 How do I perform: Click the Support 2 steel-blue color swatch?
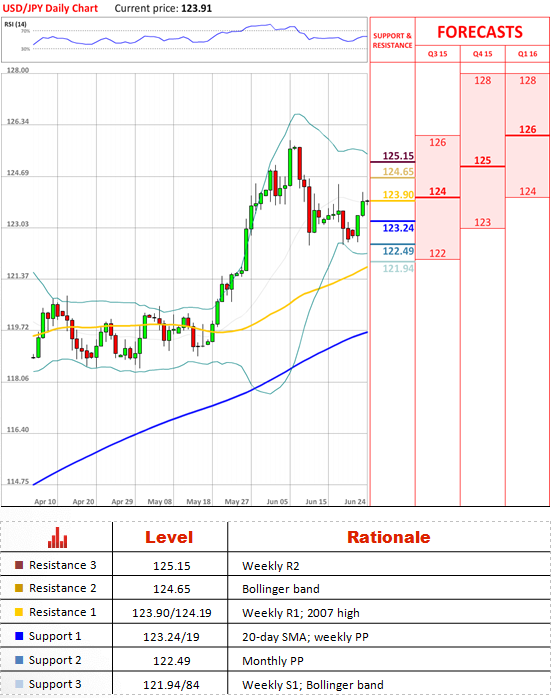click(x=19, y=660)
